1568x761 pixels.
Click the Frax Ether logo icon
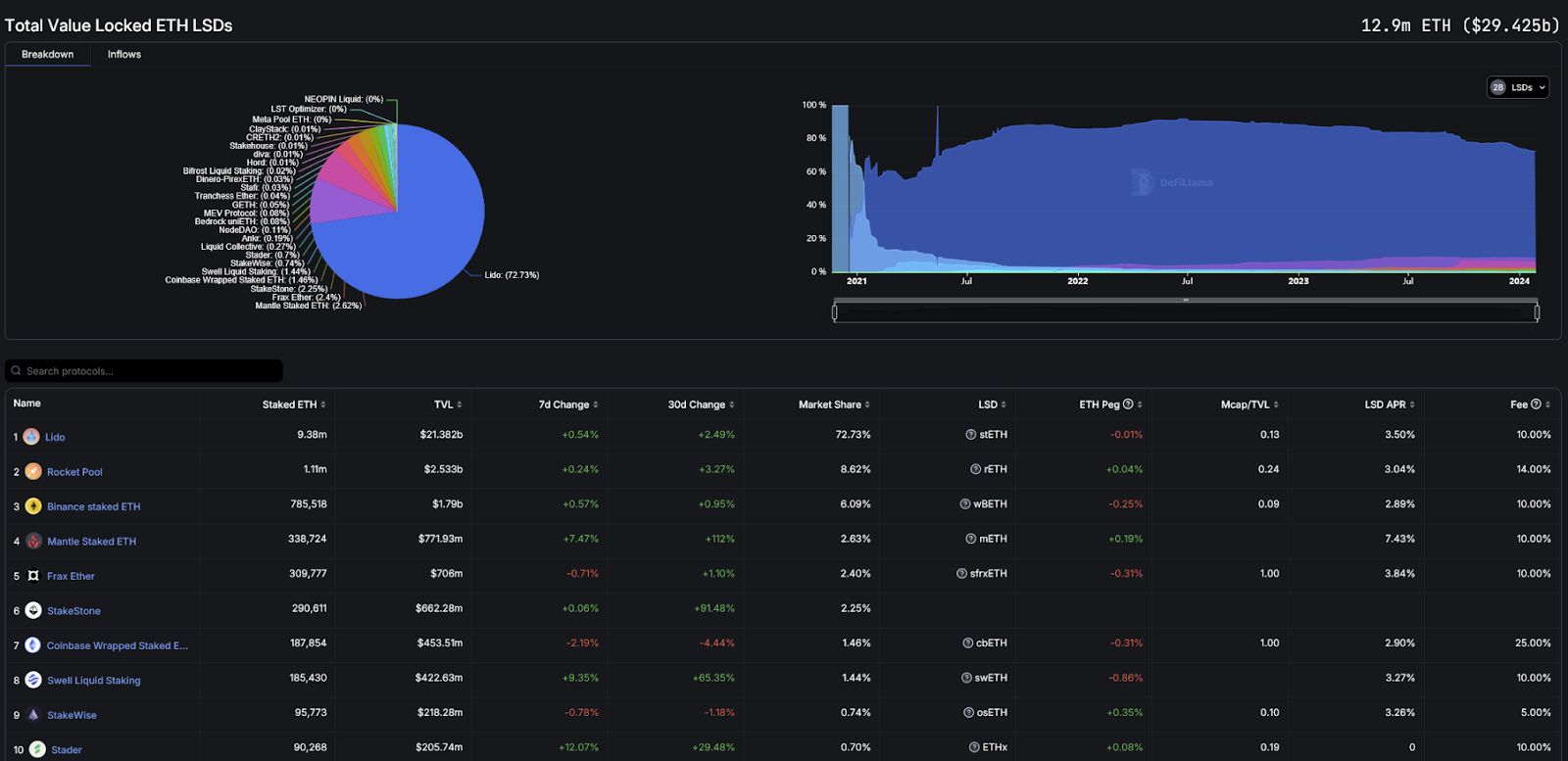(33, 576)
